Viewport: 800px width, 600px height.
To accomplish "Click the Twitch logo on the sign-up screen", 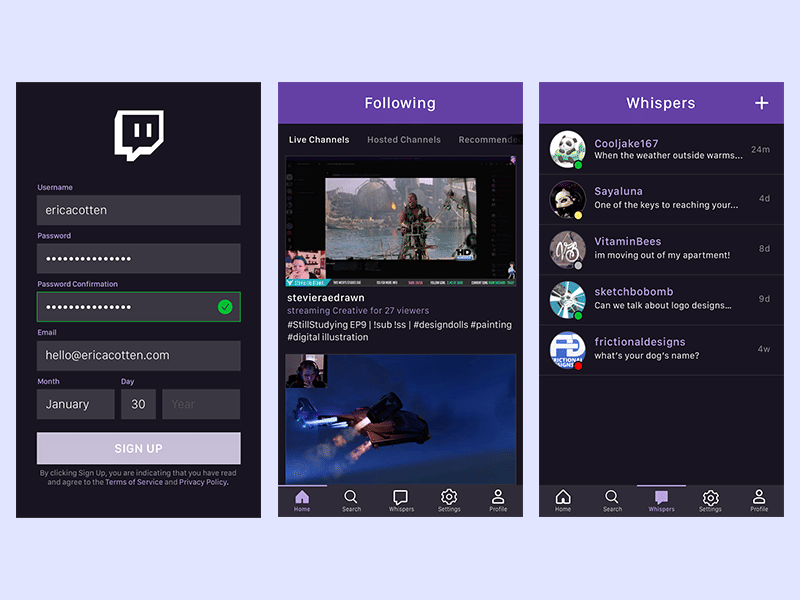I will [x=139, y=136].
